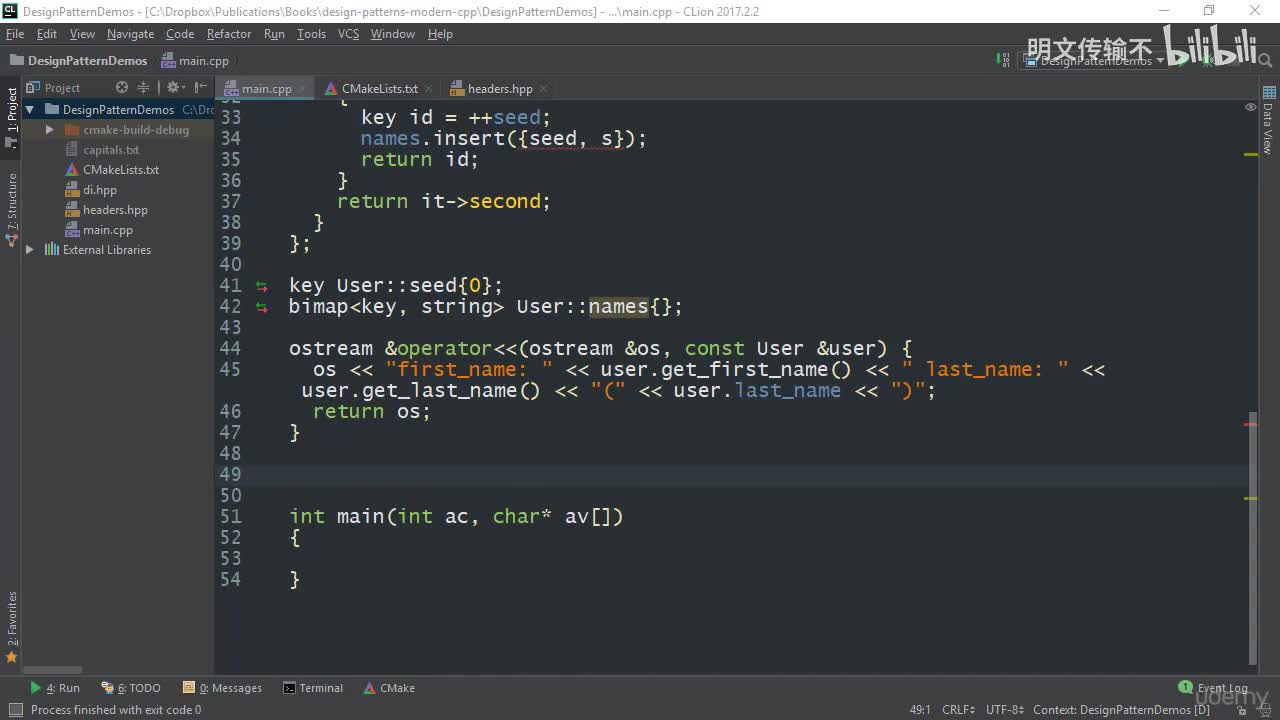Click the inspection eye icon above the editor scrollbar
This screenshot has height=720, width=1280.
point(1250,106)
